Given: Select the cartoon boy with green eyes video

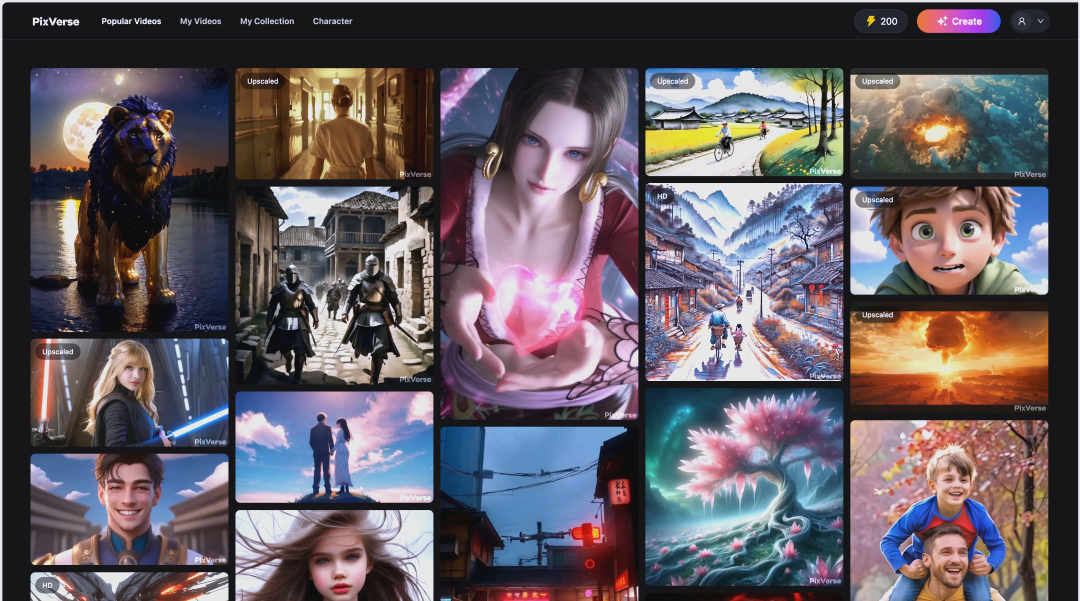Looking at the screenshot, I should tap(949, 241).
